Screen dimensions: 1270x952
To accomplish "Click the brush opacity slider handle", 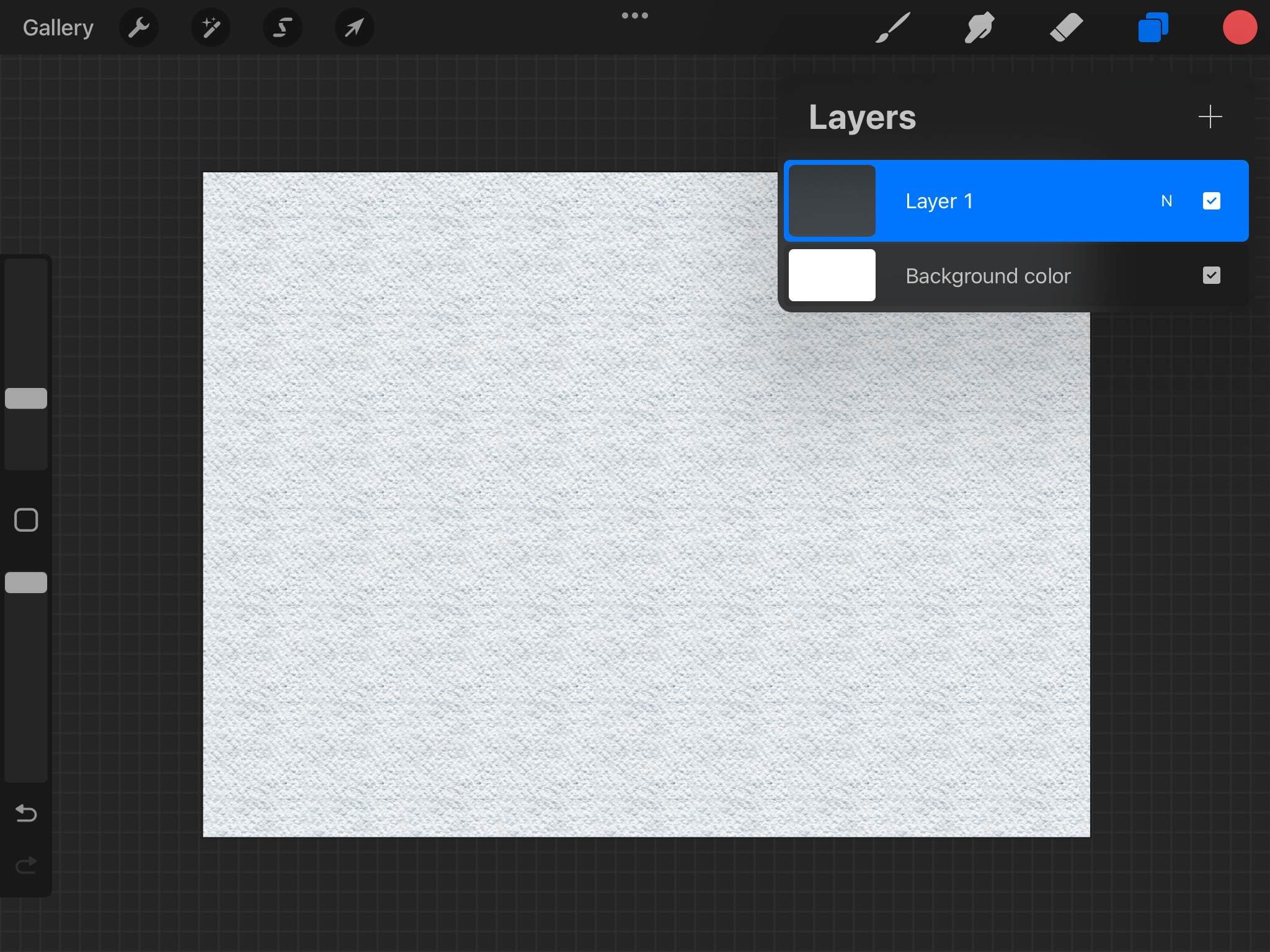I will tap(26, 583).
